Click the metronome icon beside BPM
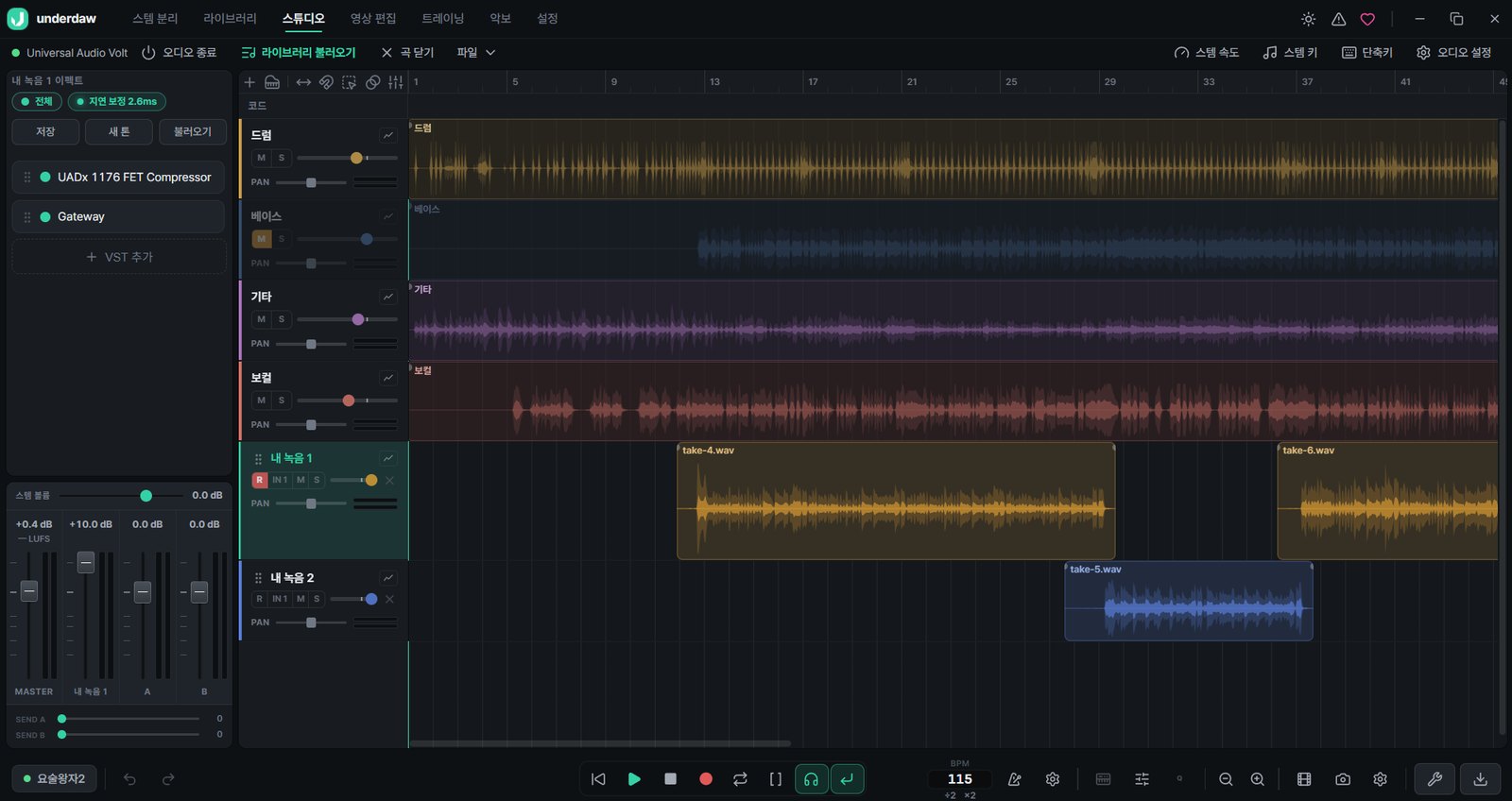 point(1015,779)
